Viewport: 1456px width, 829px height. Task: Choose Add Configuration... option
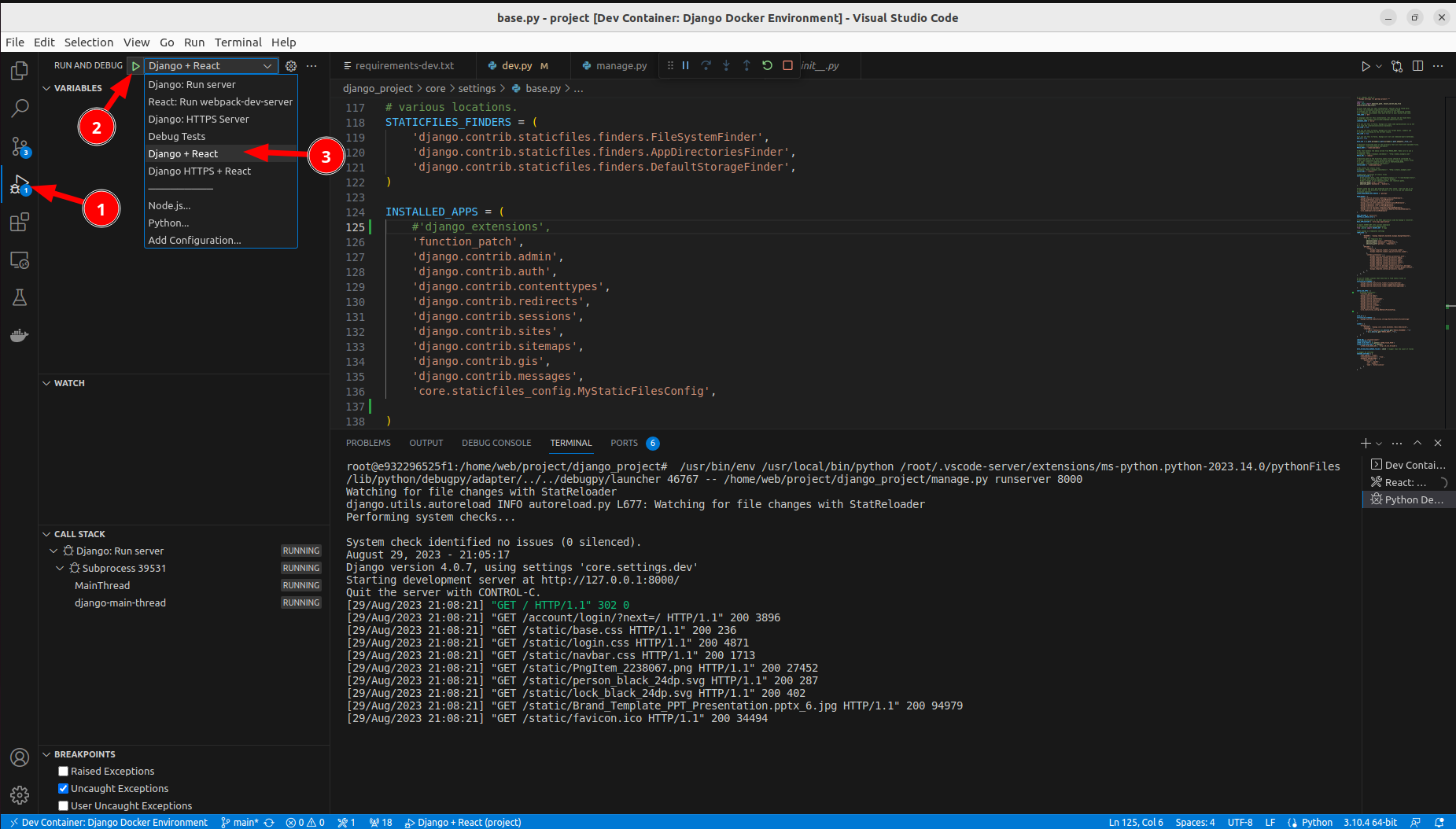(x=221, y=240)
